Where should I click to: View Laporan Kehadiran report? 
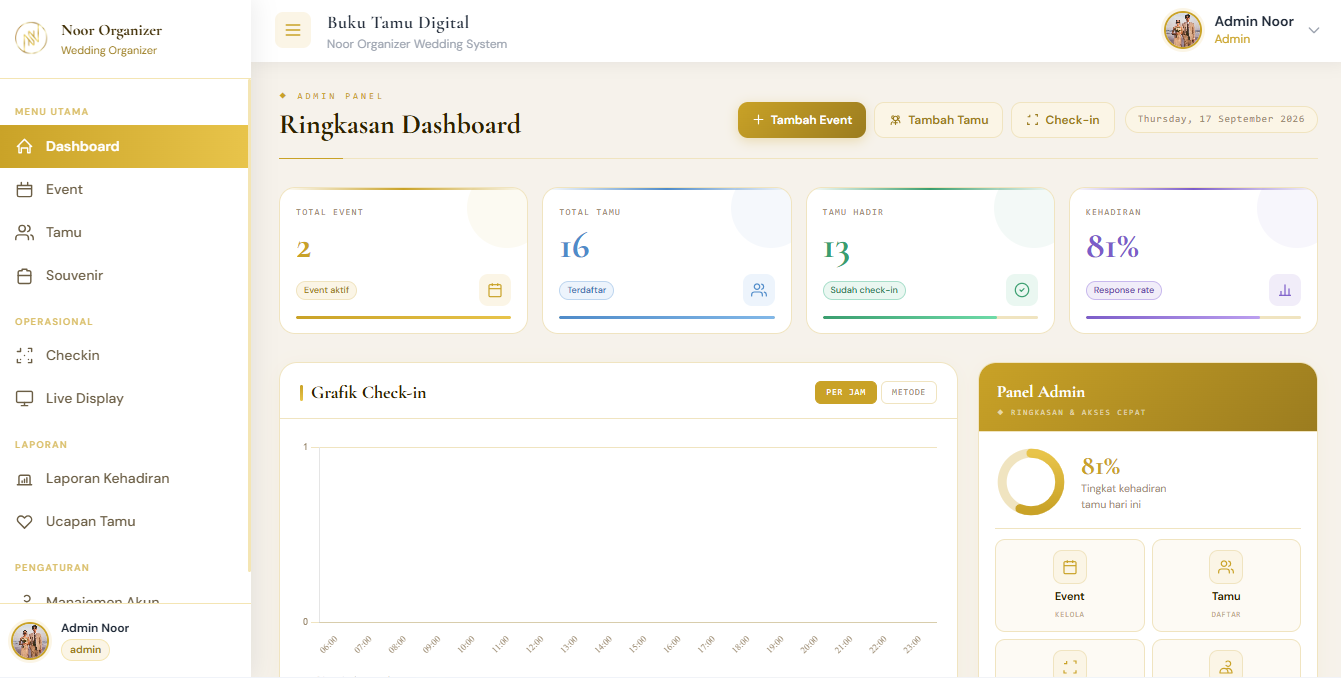(x=124, y=478)
